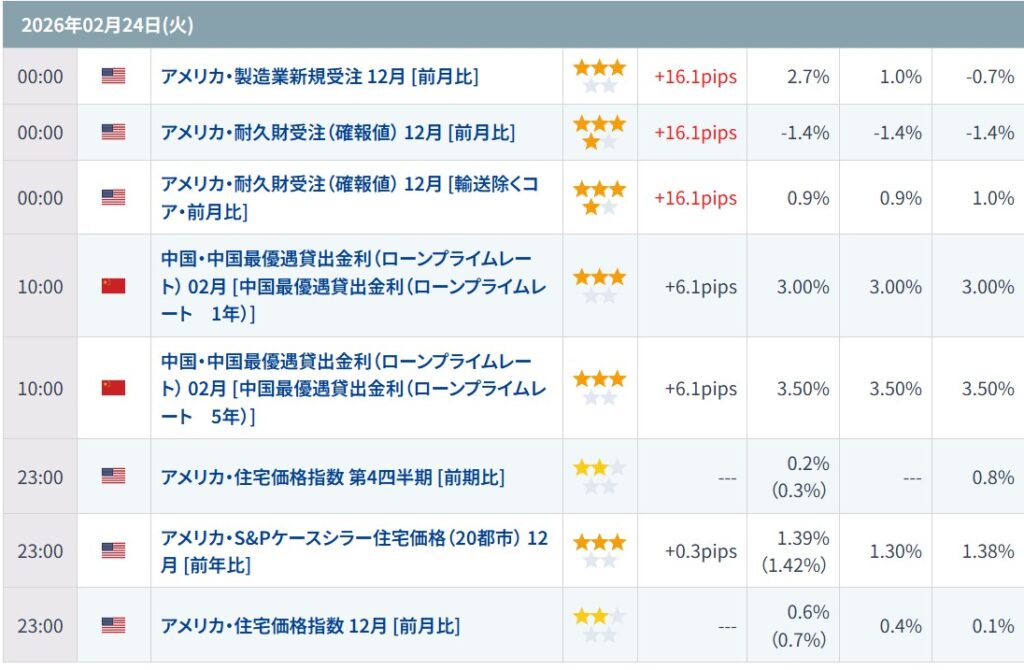Viewport: 1024px width, 670px height.
Task: Open the 耐久財受注 [輸送除くコア・前月比] link
Action: [350, 198]
